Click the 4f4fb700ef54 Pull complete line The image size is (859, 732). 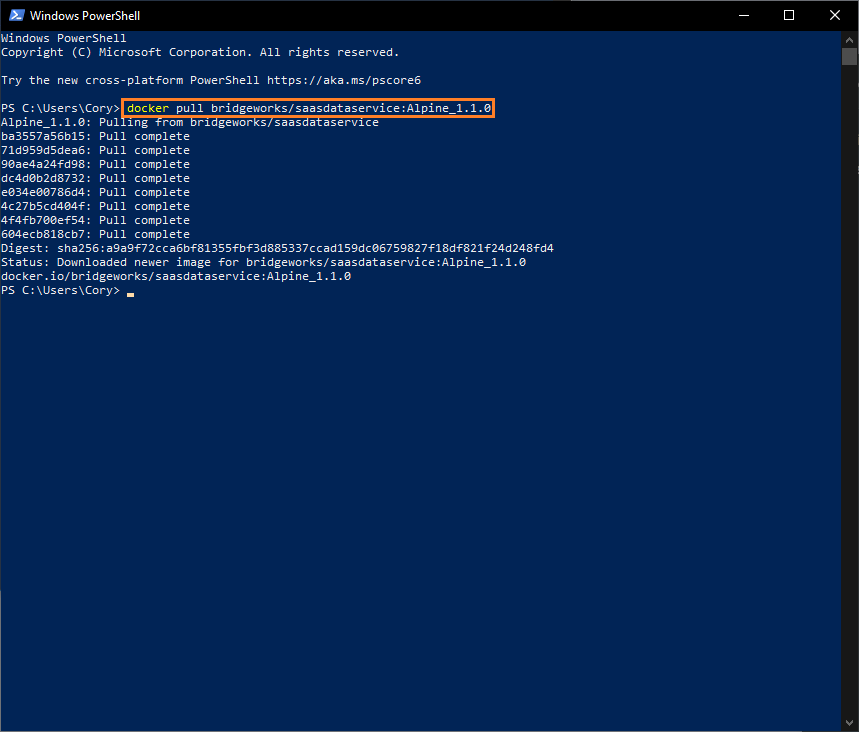click(95, 220)
